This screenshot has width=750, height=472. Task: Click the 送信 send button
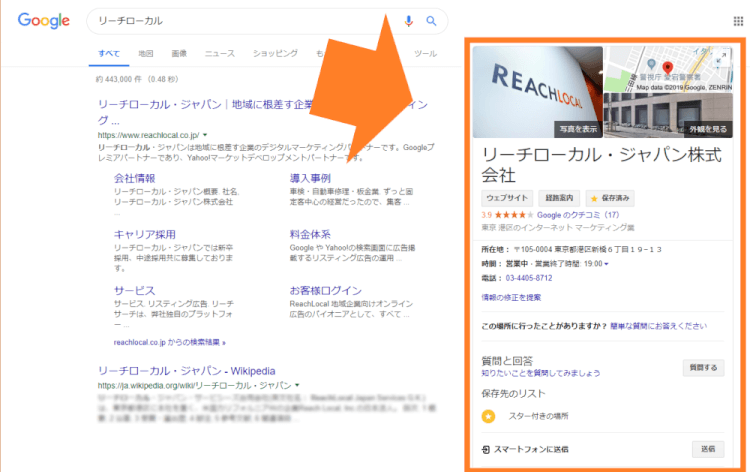[708, 449]
